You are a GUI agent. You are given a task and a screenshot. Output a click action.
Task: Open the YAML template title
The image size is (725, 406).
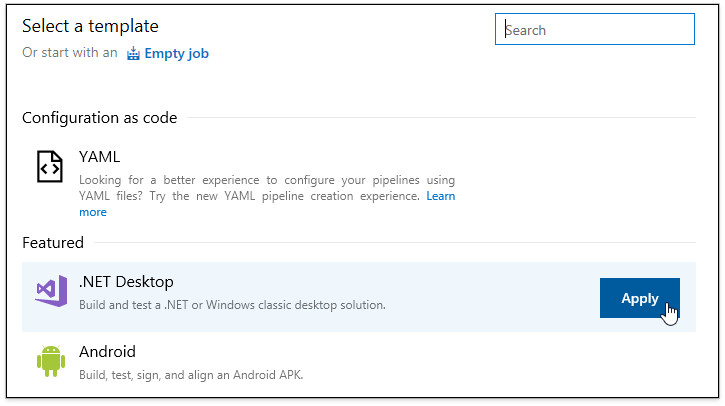[x=99, y=157]
